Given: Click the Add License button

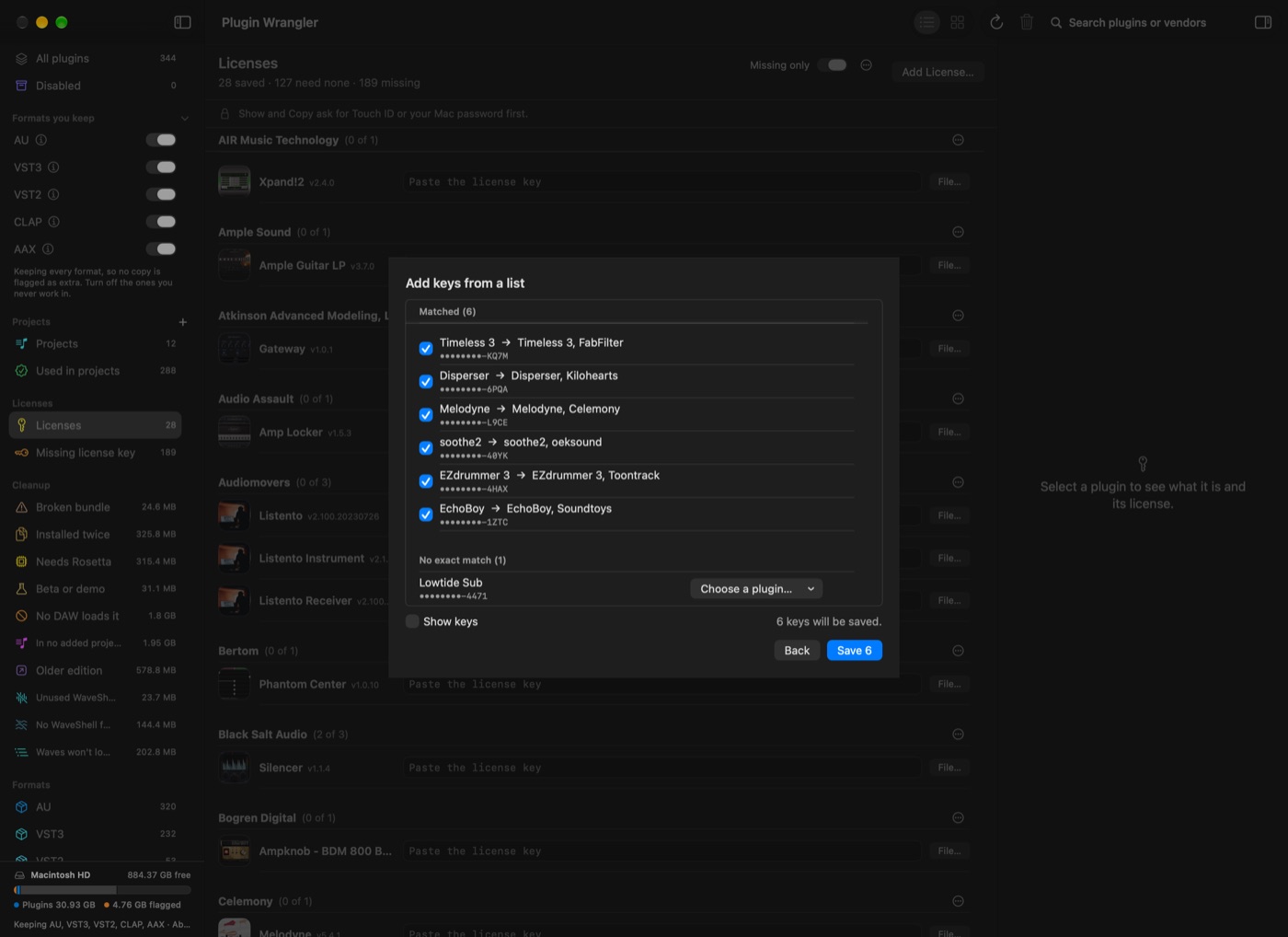Looking at the screenshot, I should point(937,72).
